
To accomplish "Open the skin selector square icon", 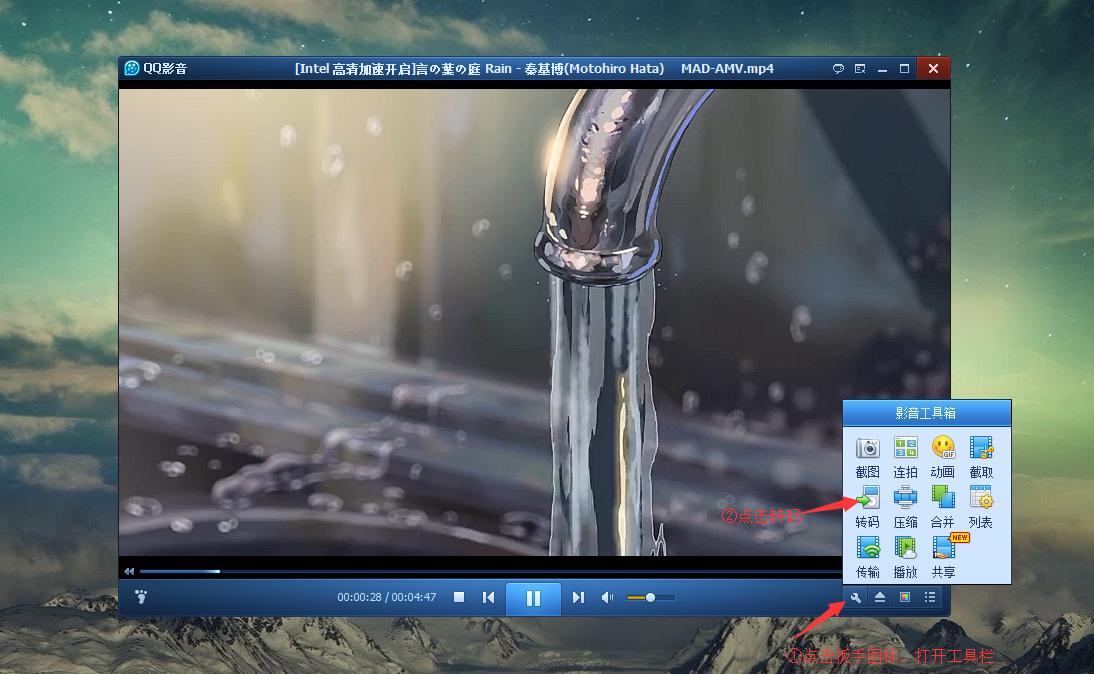I will click(903, 597).
